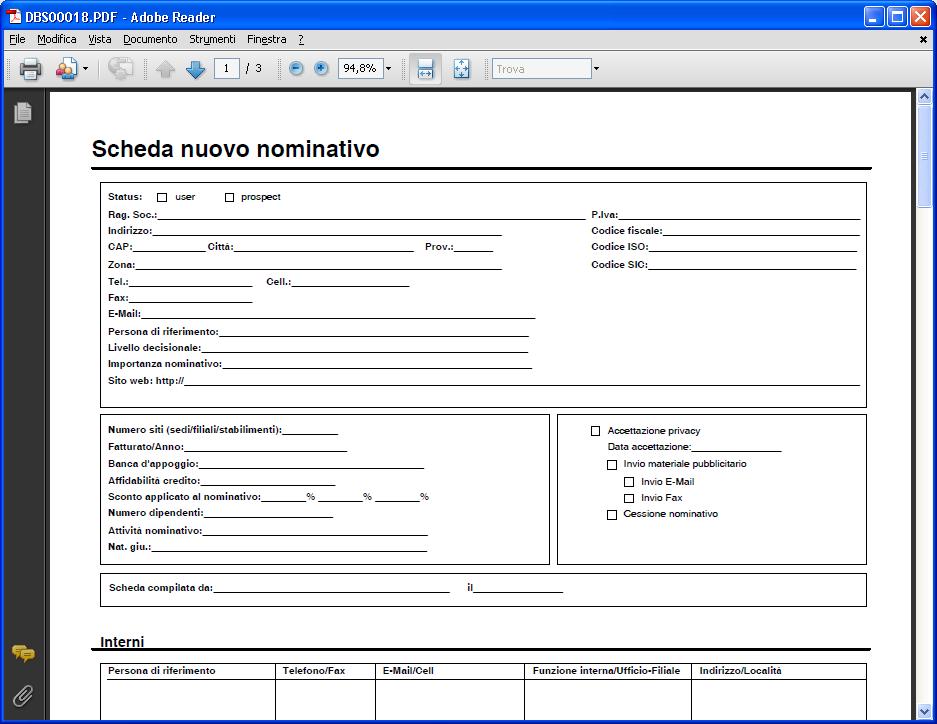Open the zoom percentage dropdown arrow
Screen dimensions: 937x724
pyautogui.click(x=388, y=69)
